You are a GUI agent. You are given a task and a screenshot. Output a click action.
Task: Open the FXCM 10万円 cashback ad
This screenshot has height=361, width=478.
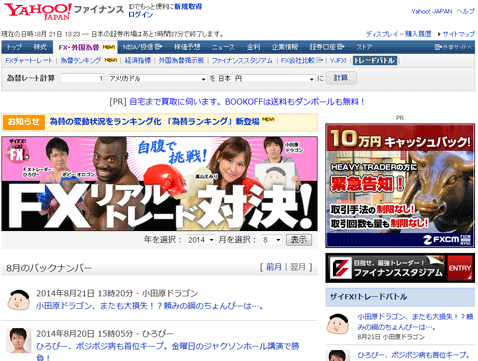coord(400,186)
